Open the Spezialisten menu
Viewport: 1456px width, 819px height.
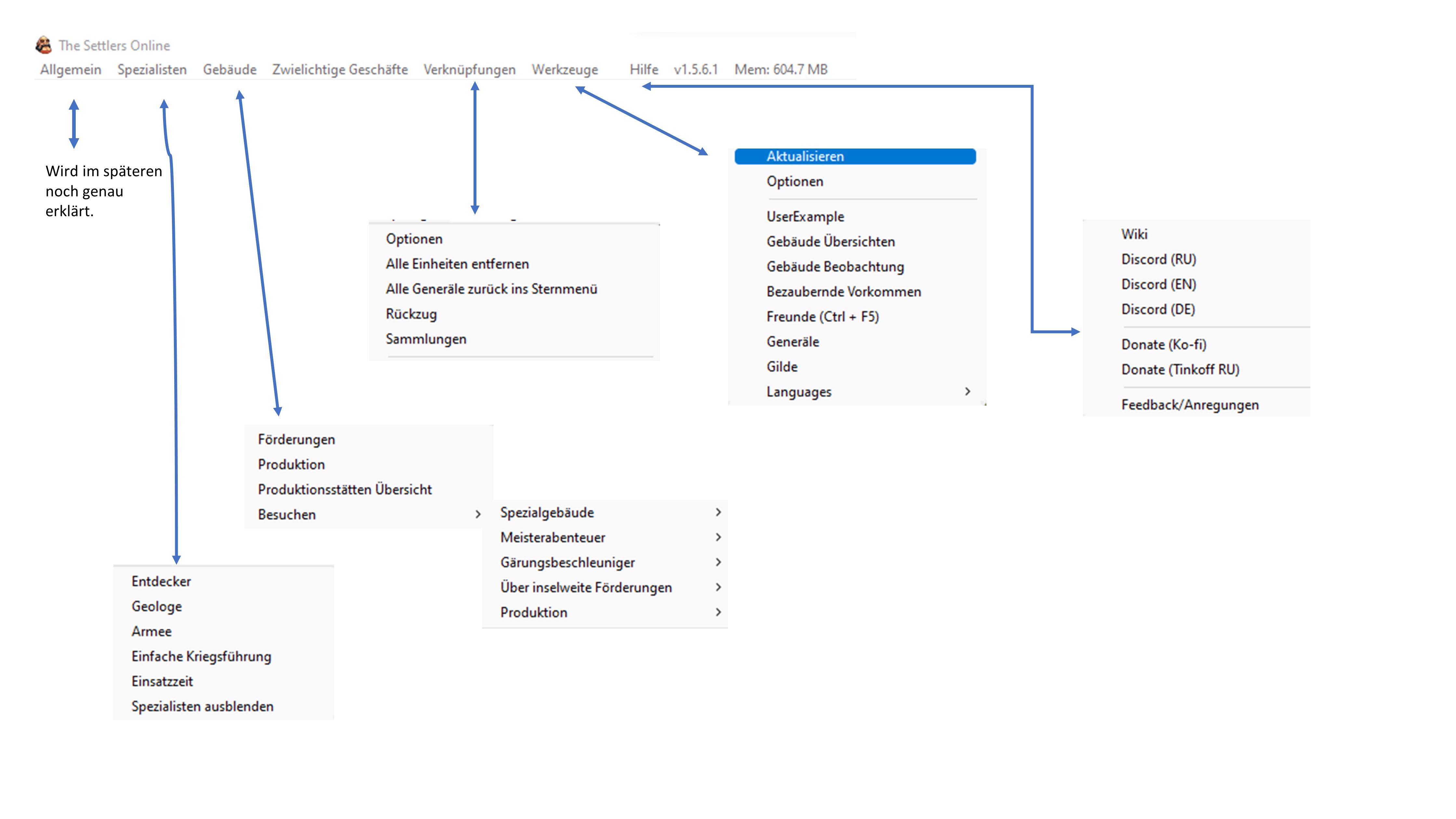[152, 70]
